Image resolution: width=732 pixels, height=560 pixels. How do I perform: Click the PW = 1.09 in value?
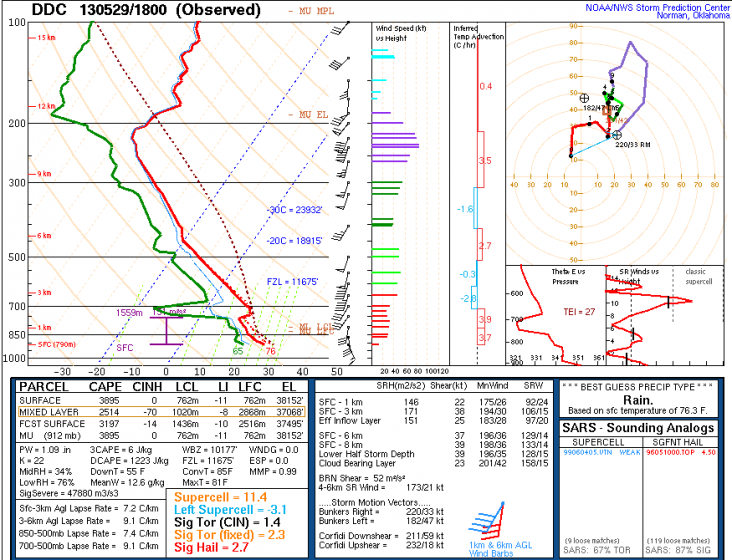click(45, 450)
